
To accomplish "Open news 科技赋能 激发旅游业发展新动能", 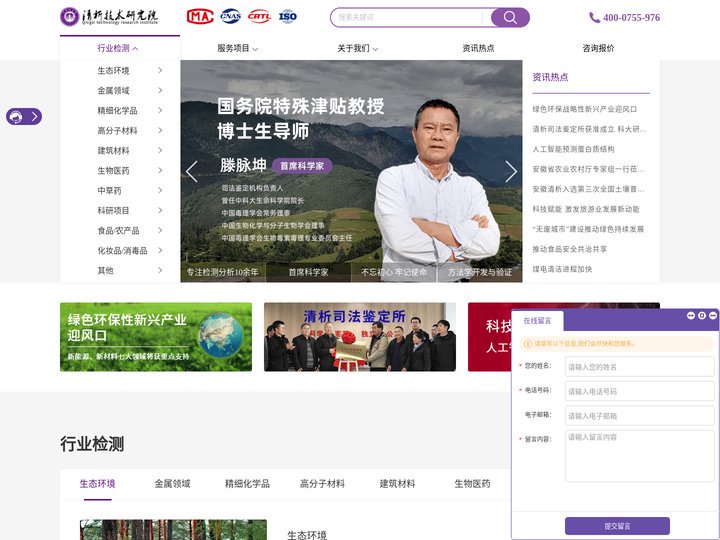I will pyautogui.click(x=586, y=209).
